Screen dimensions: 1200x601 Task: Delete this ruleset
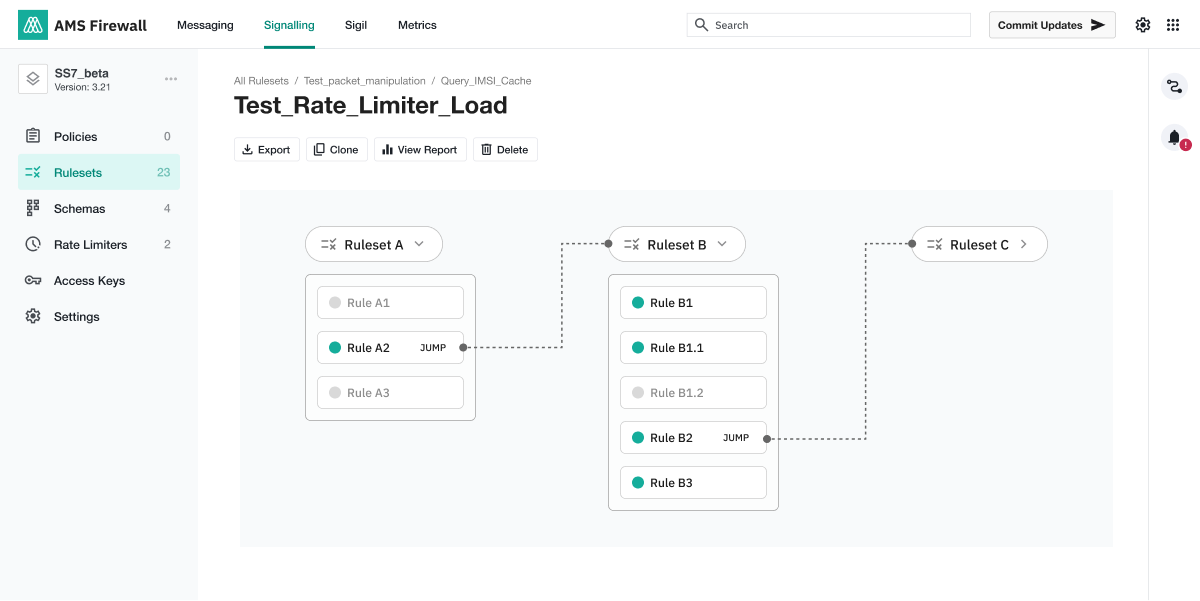pos(505,149)
